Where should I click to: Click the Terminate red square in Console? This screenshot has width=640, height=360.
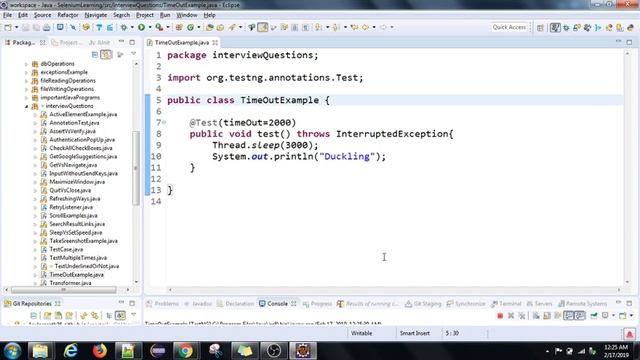tap(500, 316)
